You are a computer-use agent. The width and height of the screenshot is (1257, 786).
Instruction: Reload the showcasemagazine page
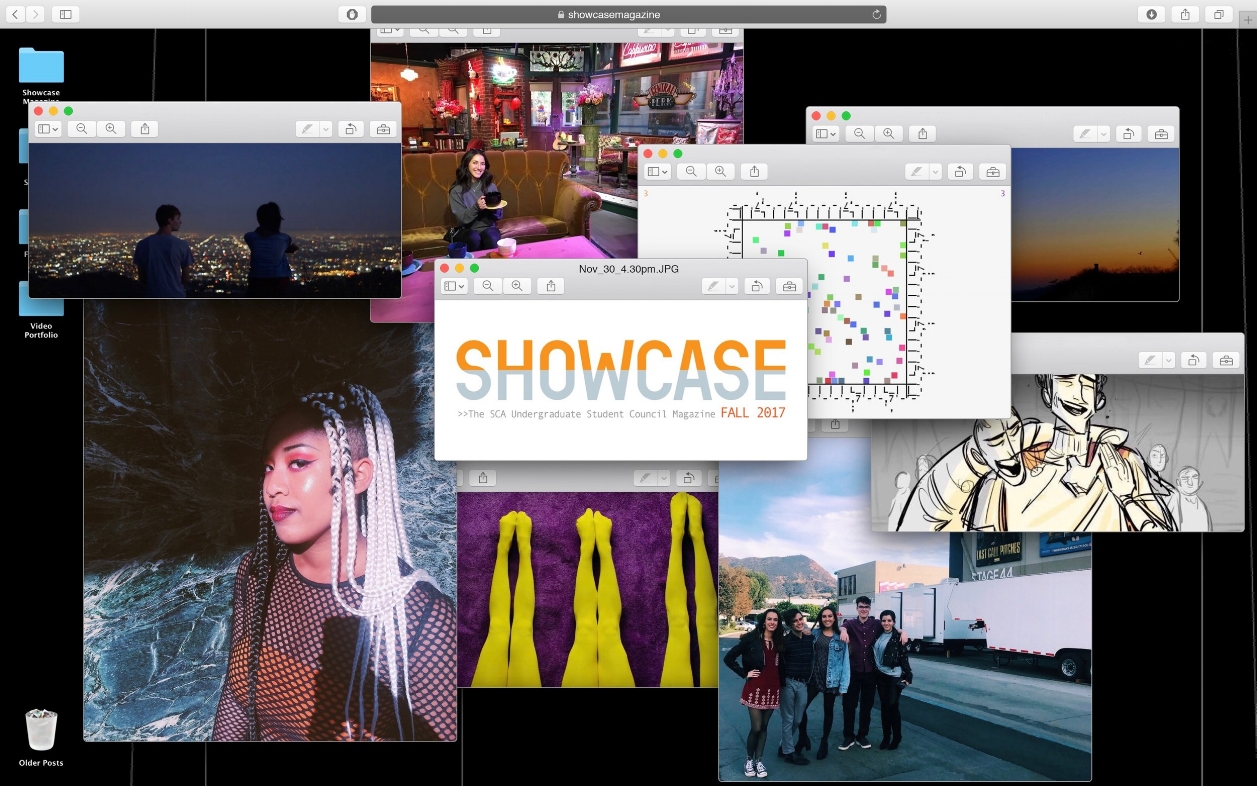point(877,14)
